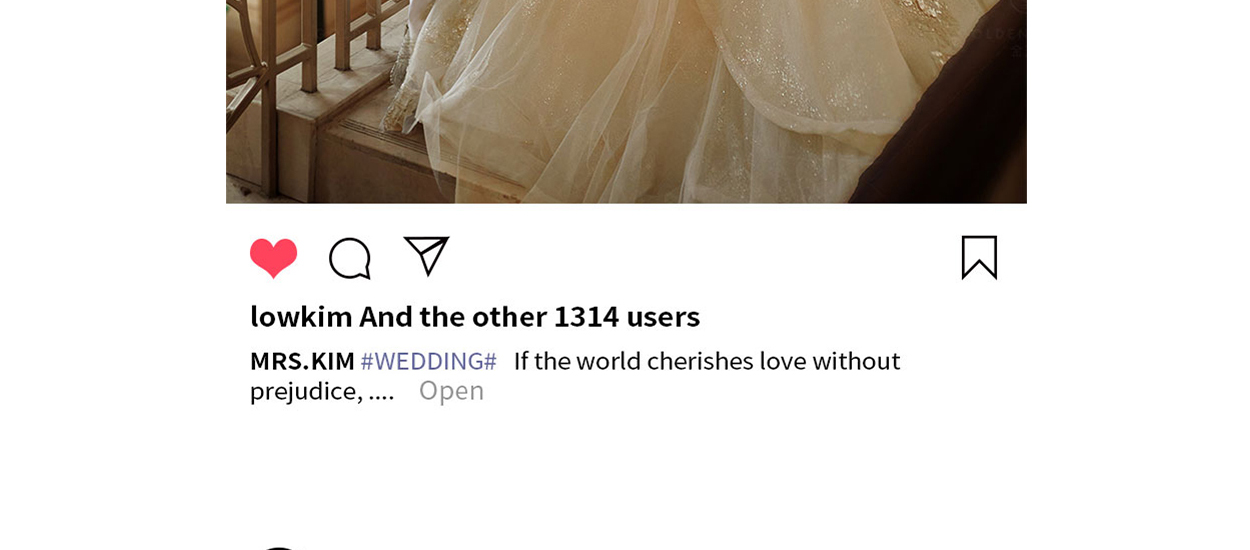Select the caption text about cherishing love
The height and width of the screenshot is (550, 1250).
pos(575,375)
